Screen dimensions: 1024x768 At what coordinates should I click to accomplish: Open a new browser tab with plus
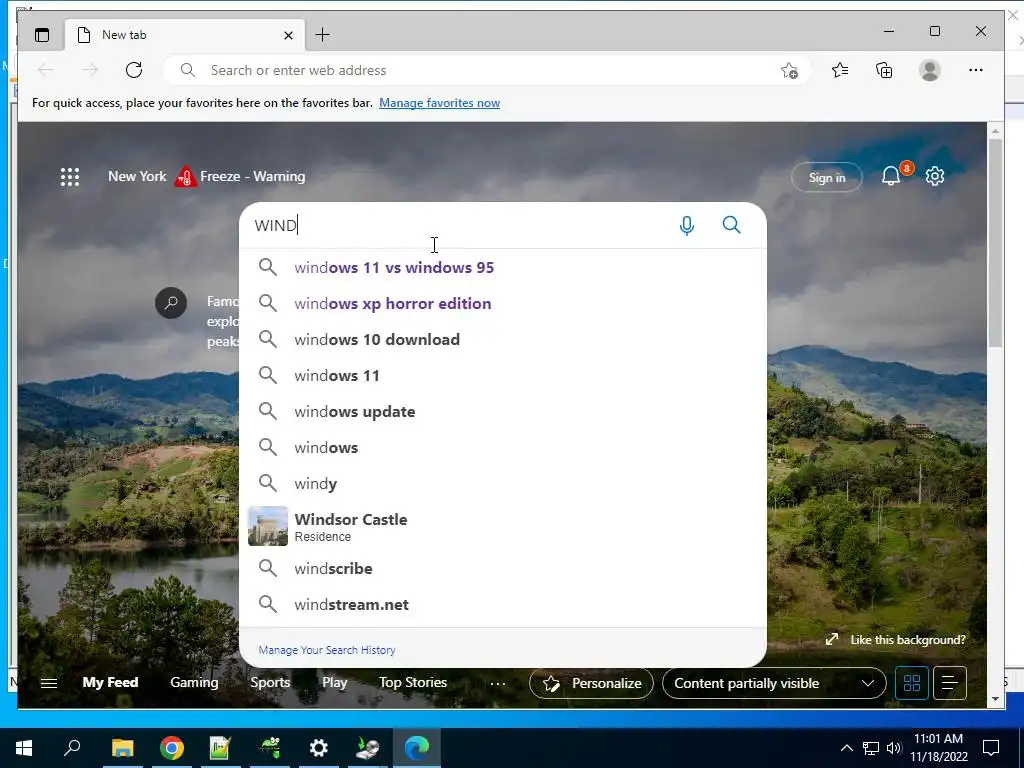point(323,35)
